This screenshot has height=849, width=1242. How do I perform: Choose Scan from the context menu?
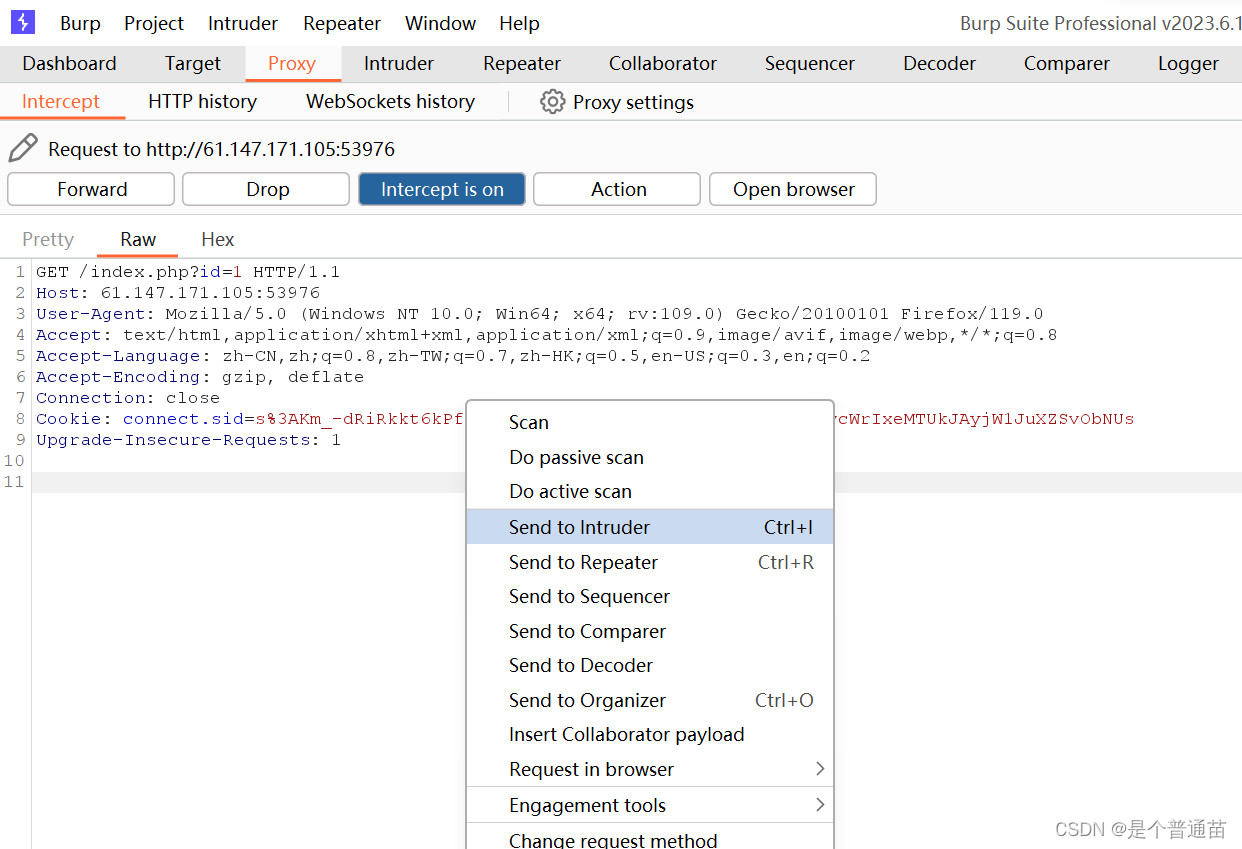pos(650,422)
